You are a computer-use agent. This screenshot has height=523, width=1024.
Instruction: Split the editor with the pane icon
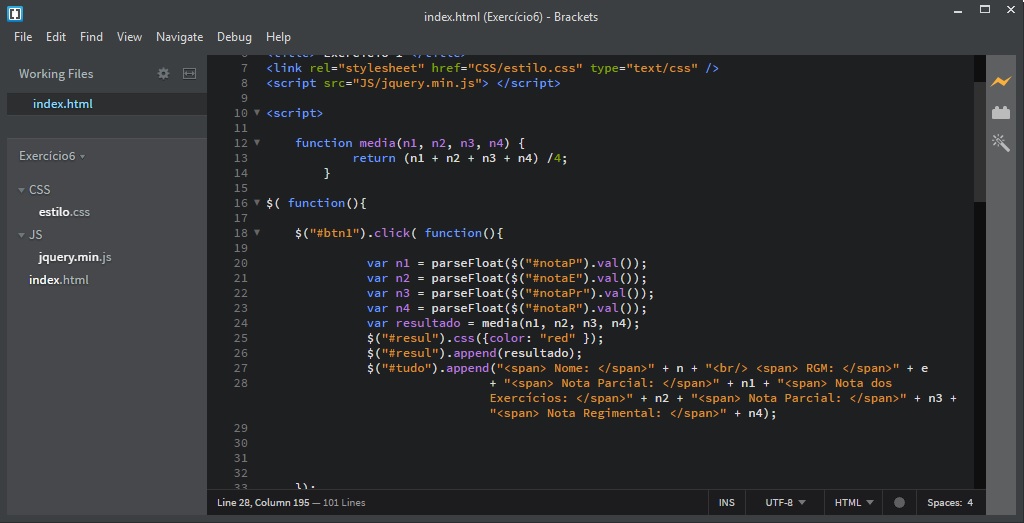tap(189, 74)
